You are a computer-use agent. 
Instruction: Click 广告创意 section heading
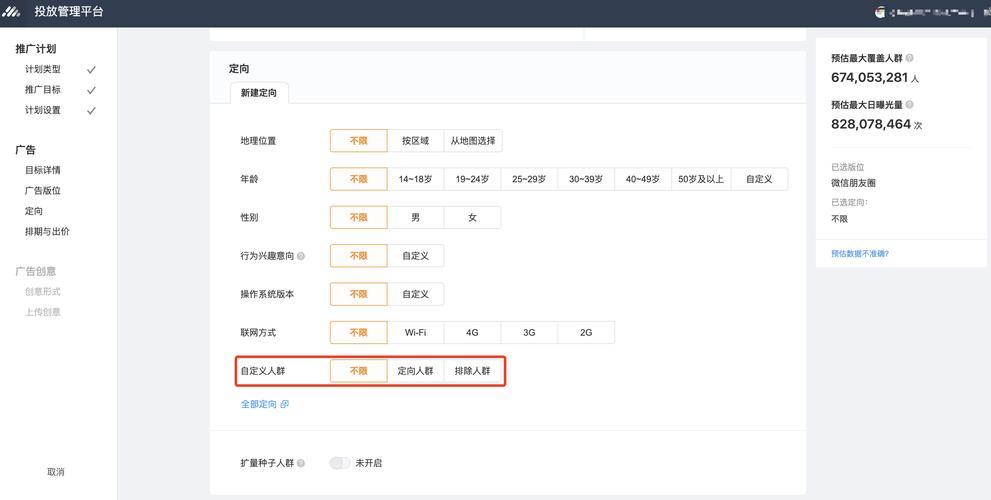(x=36, y=271)
